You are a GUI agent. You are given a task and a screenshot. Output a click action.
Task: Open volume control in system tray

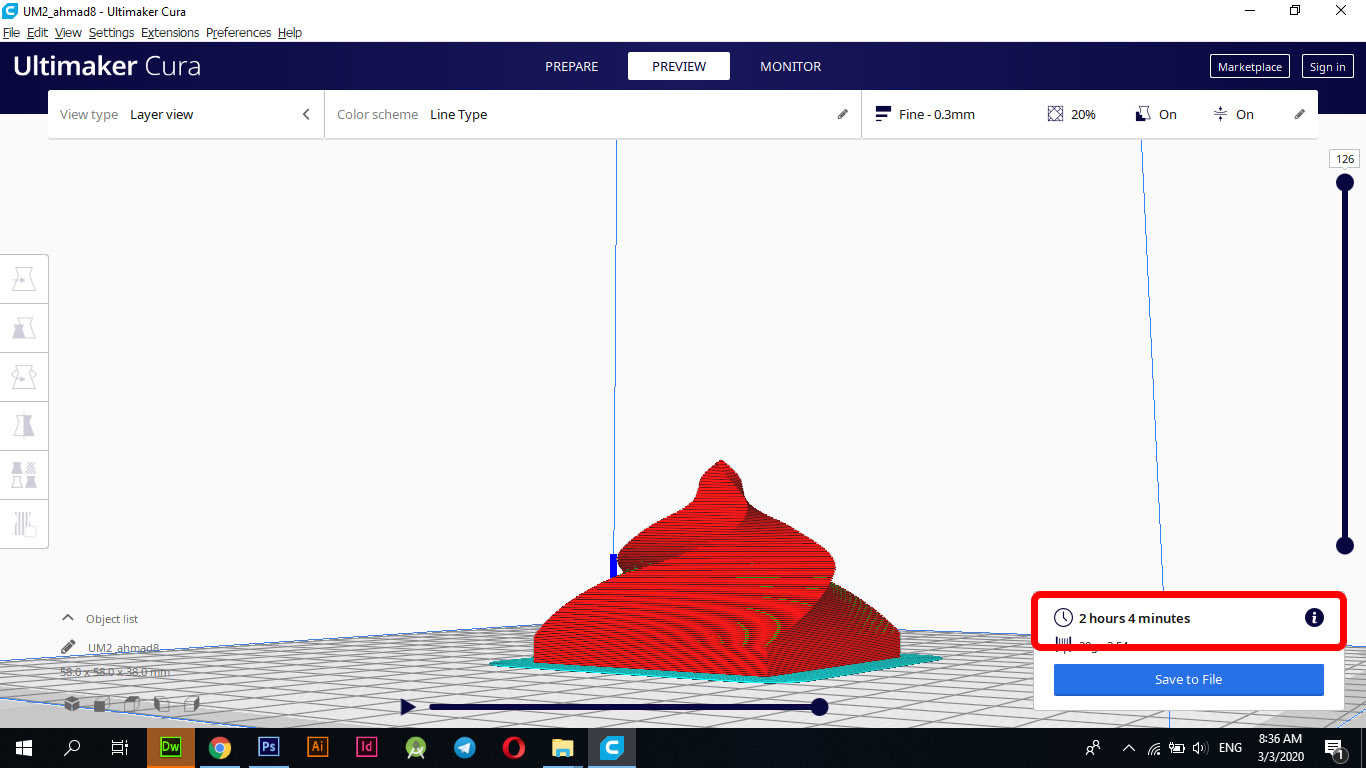(x=1200, y=747)
